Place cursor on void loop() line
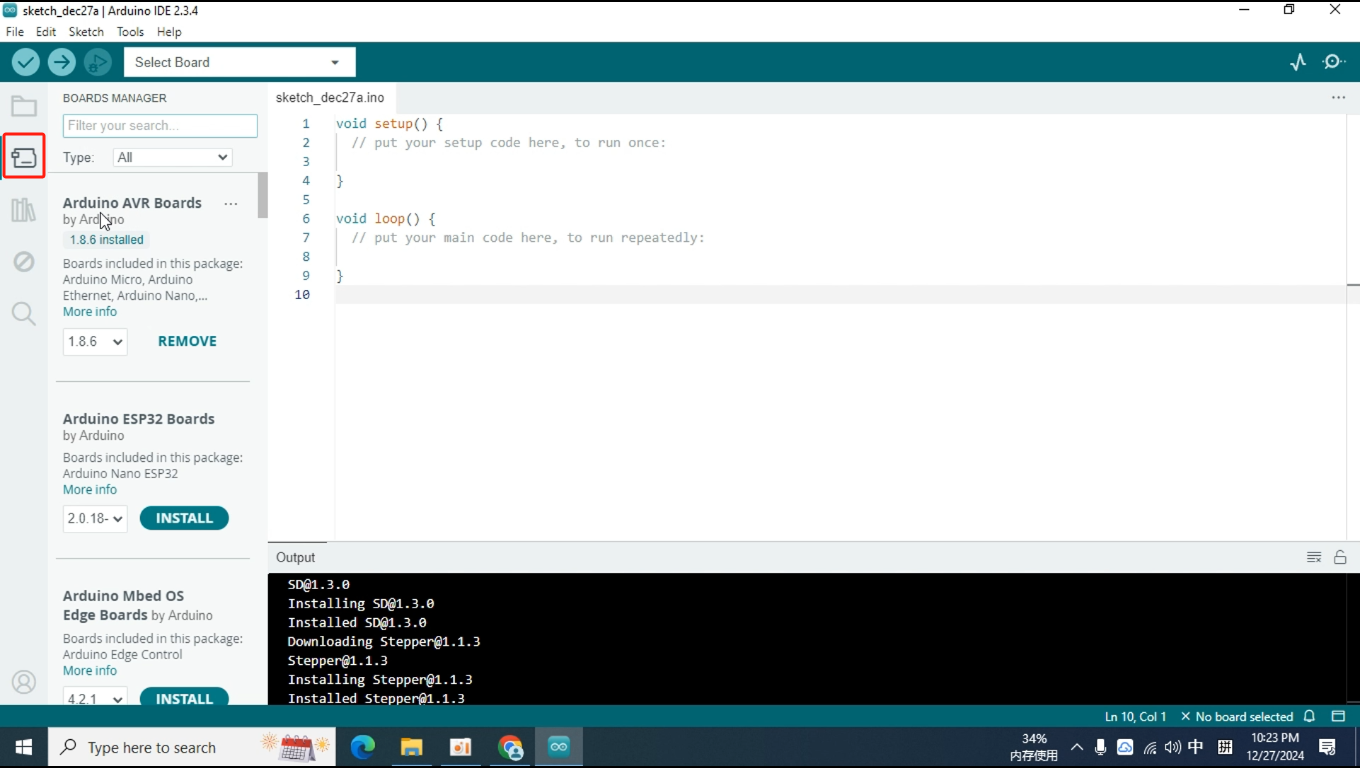The width and height of the screenshot is (1360, 768). tap(385, 219)
